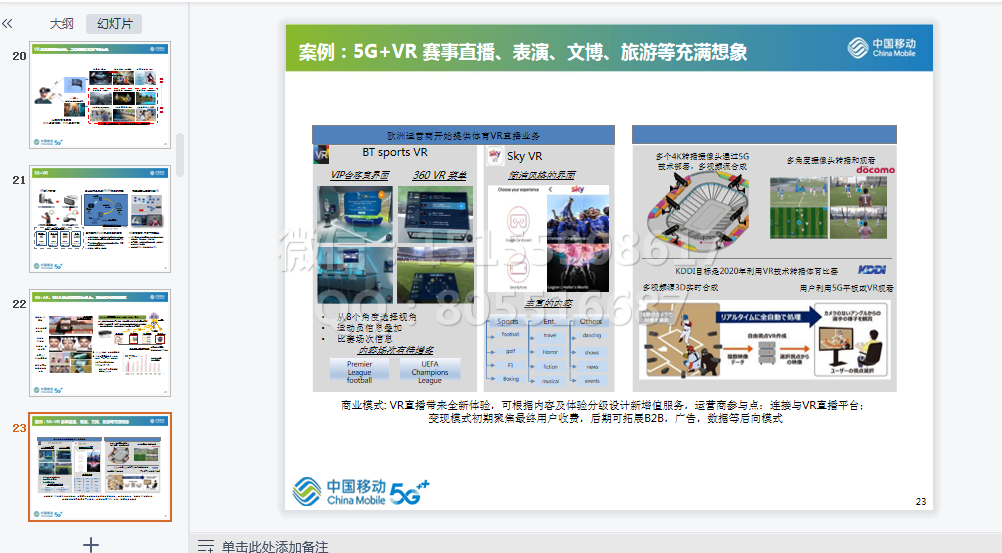Switch to the 大纲 outline tab
Screen dimensions: 1002x553
[61, 24]
